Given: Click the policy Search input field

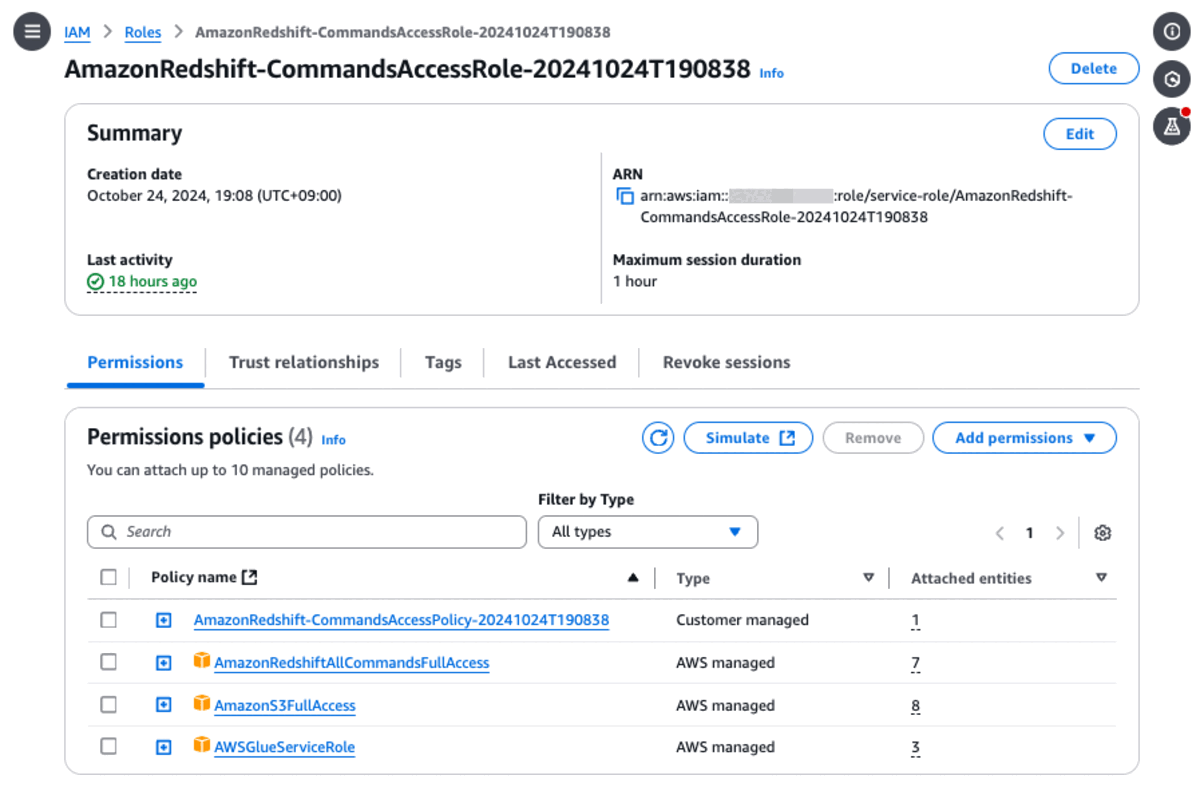Looking at the screenshot, I should point(307,532).
